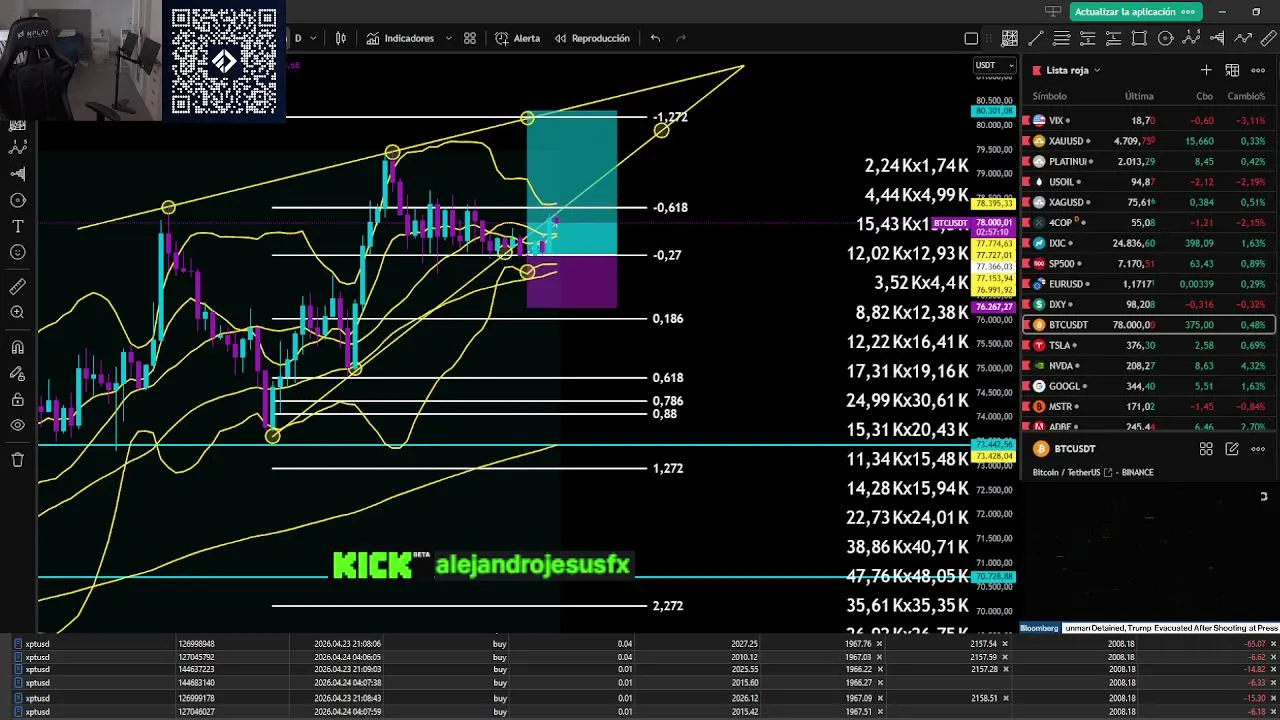Select XAGUSD in the watchlist

(1148, 202)
